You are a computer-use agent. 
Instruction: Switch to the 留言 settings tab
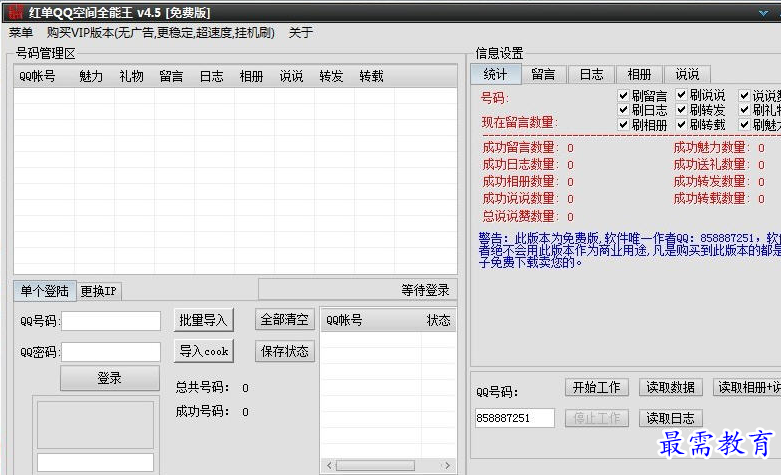(x=543, y=75)
